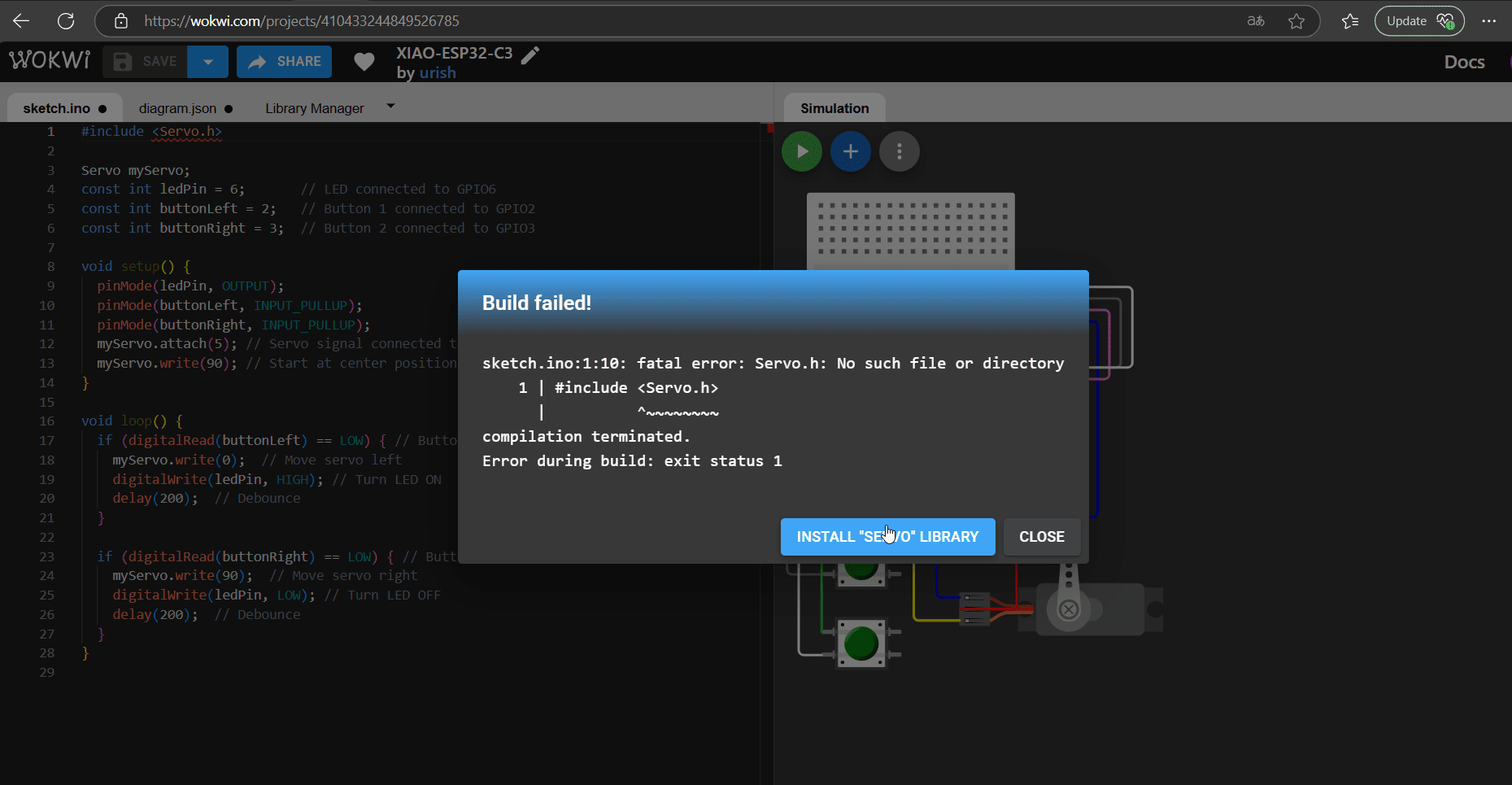This screenshot has width=1512, height=785.
Task: Click 'compilation terminated.' error text
Action: point(586,437)
